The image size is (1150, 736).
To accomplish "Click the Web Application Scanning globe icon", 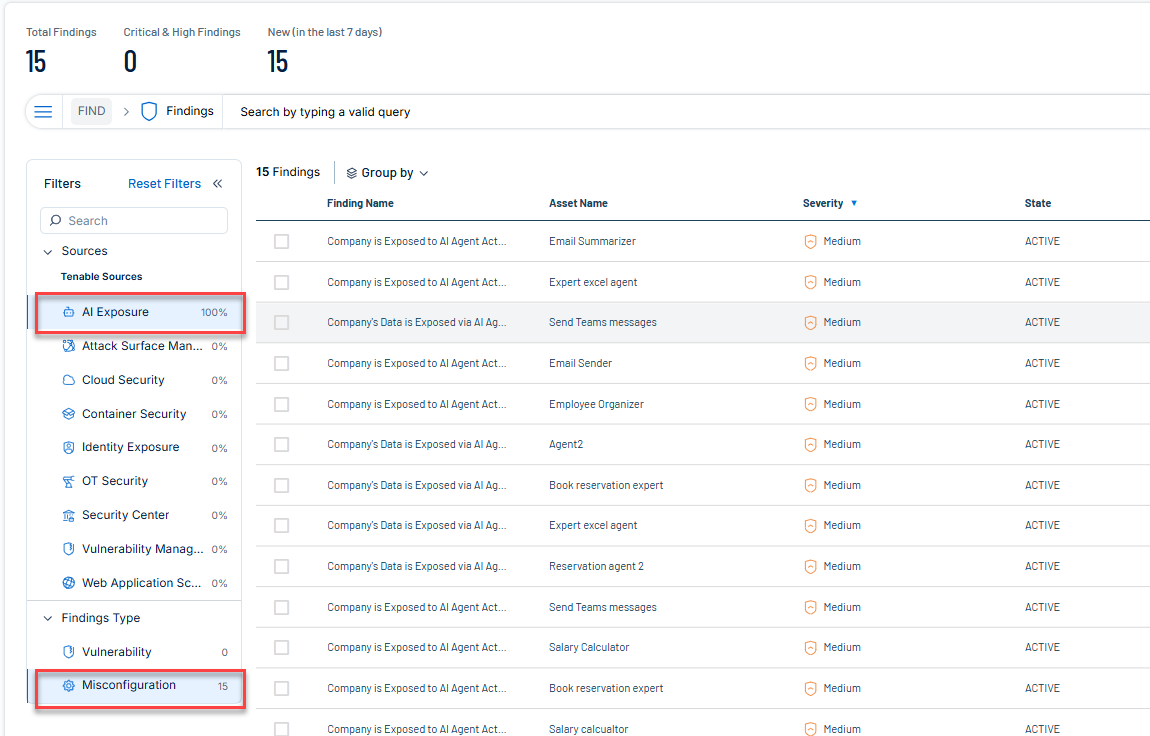I will click(x=69, y=583).
